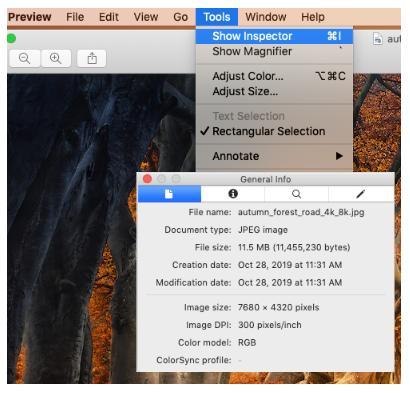The image size is (410, 393).
Task: Choose Show Inspector from Tools menu
Action: pyautogui.click(x=274, y=36)
